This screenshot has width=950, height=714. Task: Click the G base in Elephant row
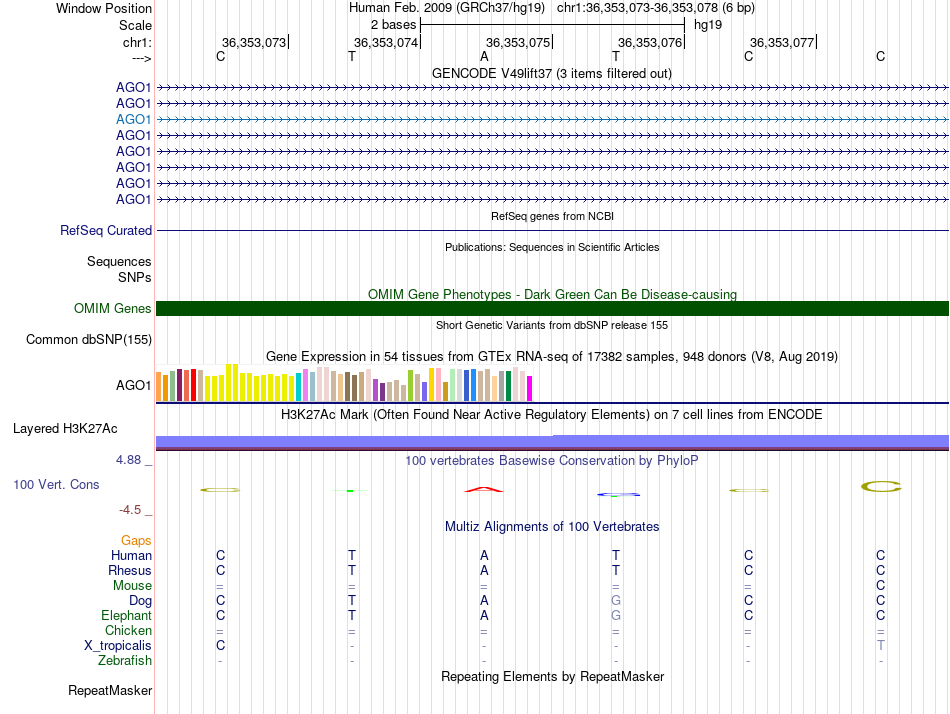pyautogui.click(x=616, y=615)
